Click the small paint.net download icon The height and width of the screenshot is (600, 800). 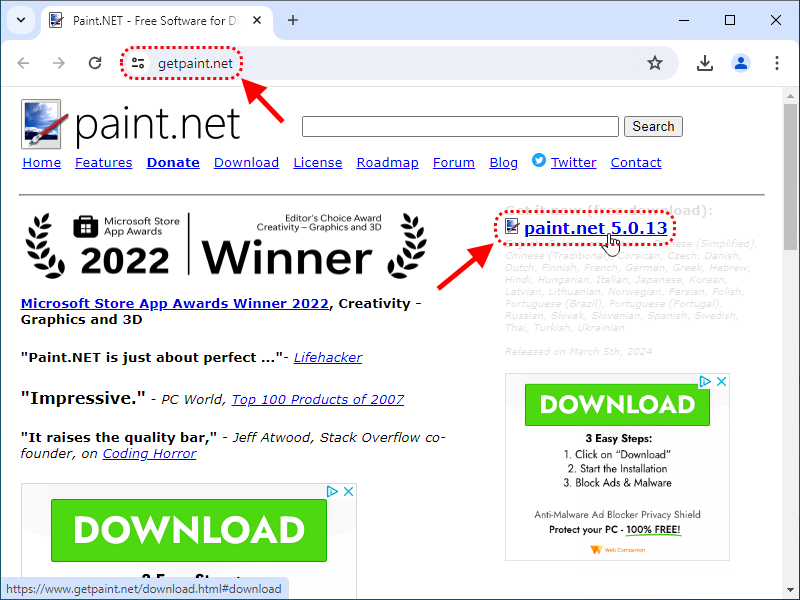(x=512, y=226)
